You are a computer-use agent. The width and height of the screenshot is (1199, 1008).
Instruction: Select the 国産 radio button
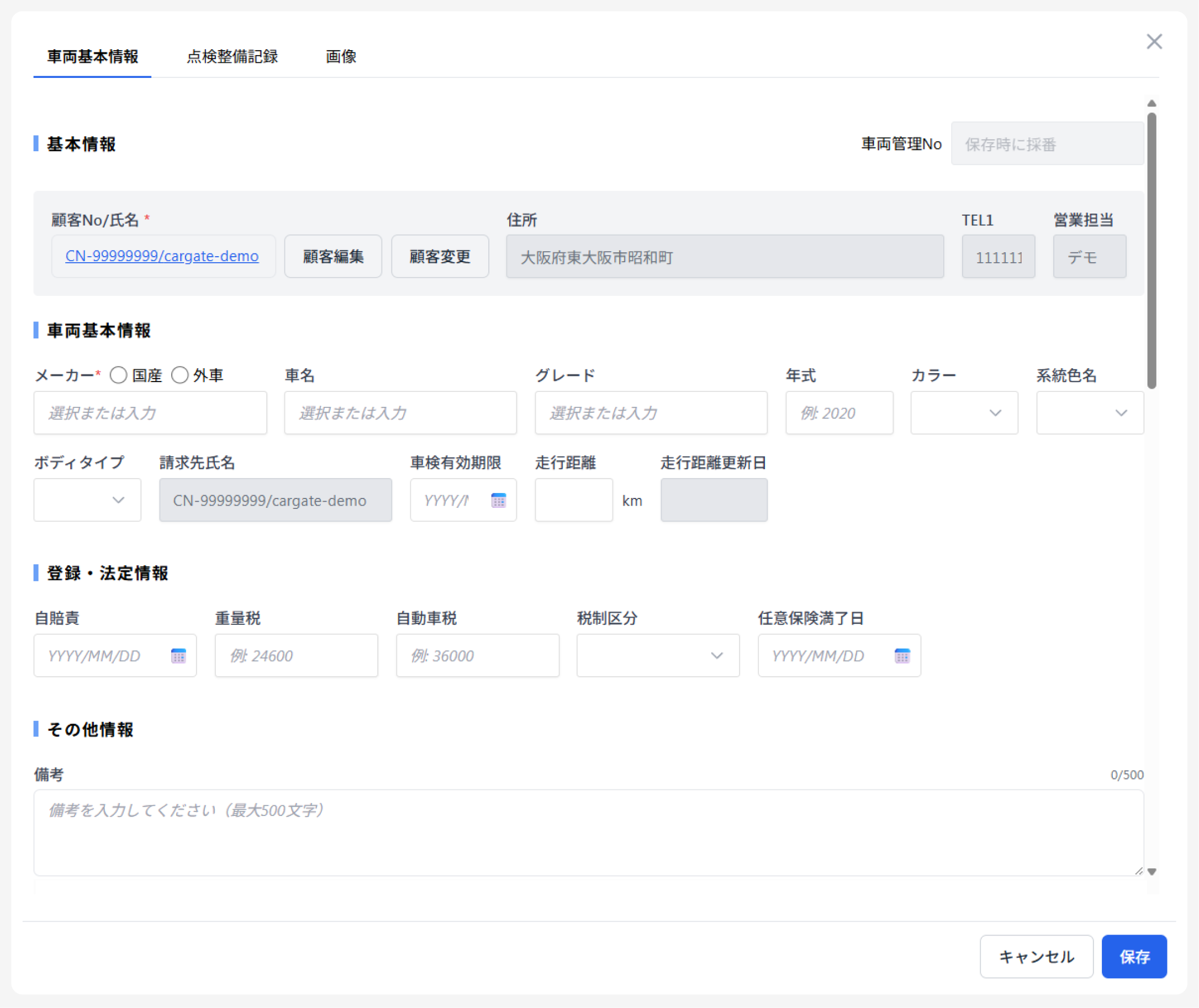coord(118,375)
